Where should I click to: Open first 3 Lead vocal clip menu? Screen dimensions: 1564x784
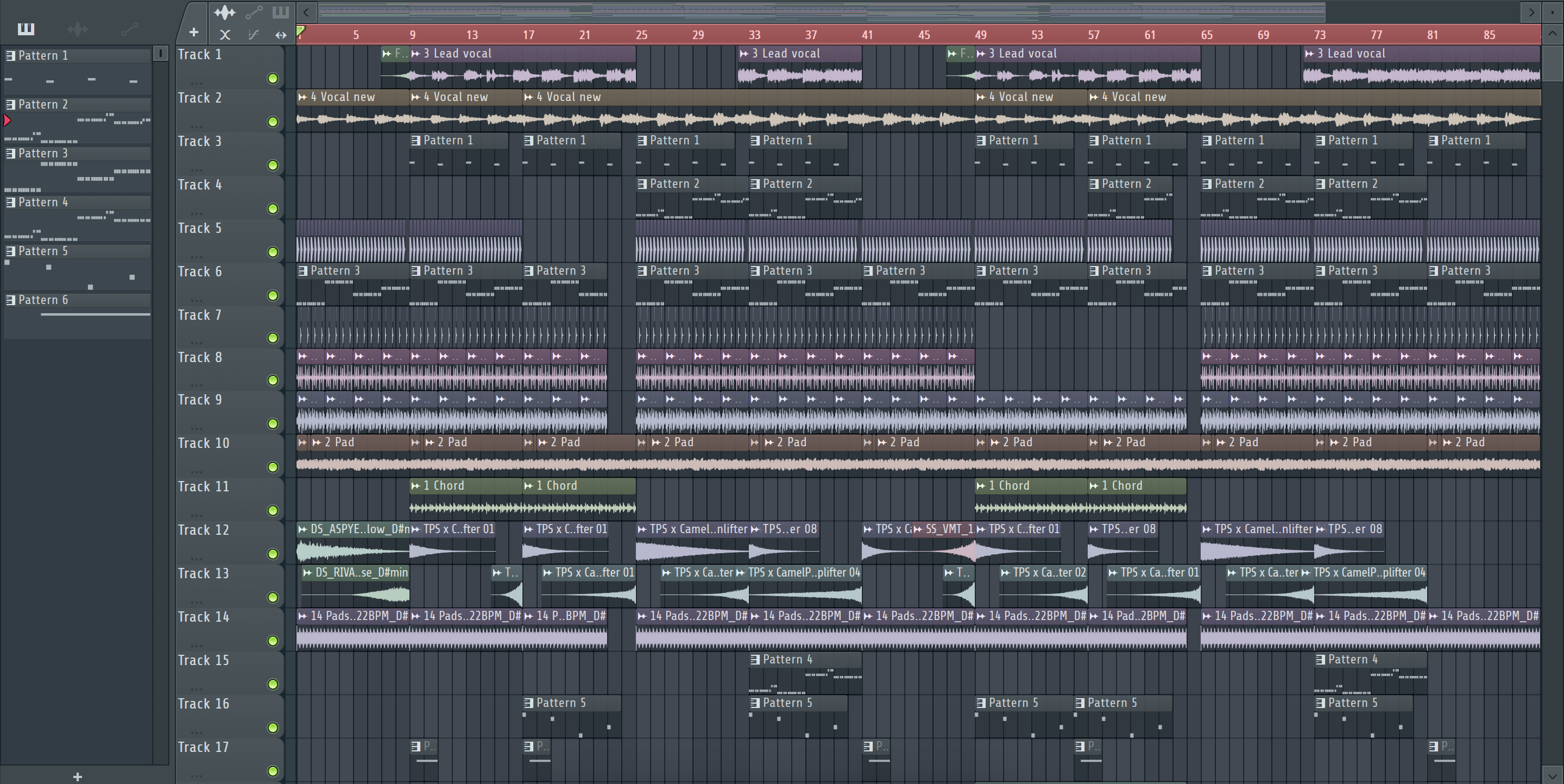[416, 54]
